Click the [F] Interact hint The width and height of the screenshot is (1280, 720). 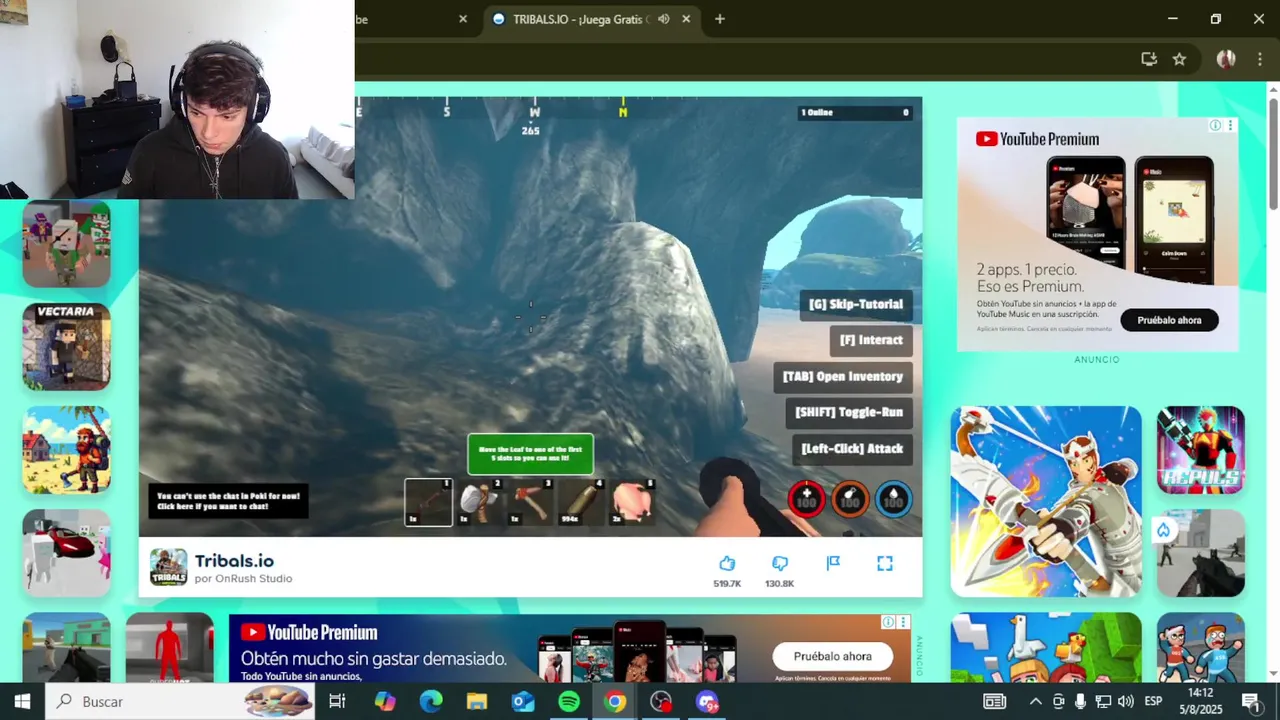click(871, 340)
